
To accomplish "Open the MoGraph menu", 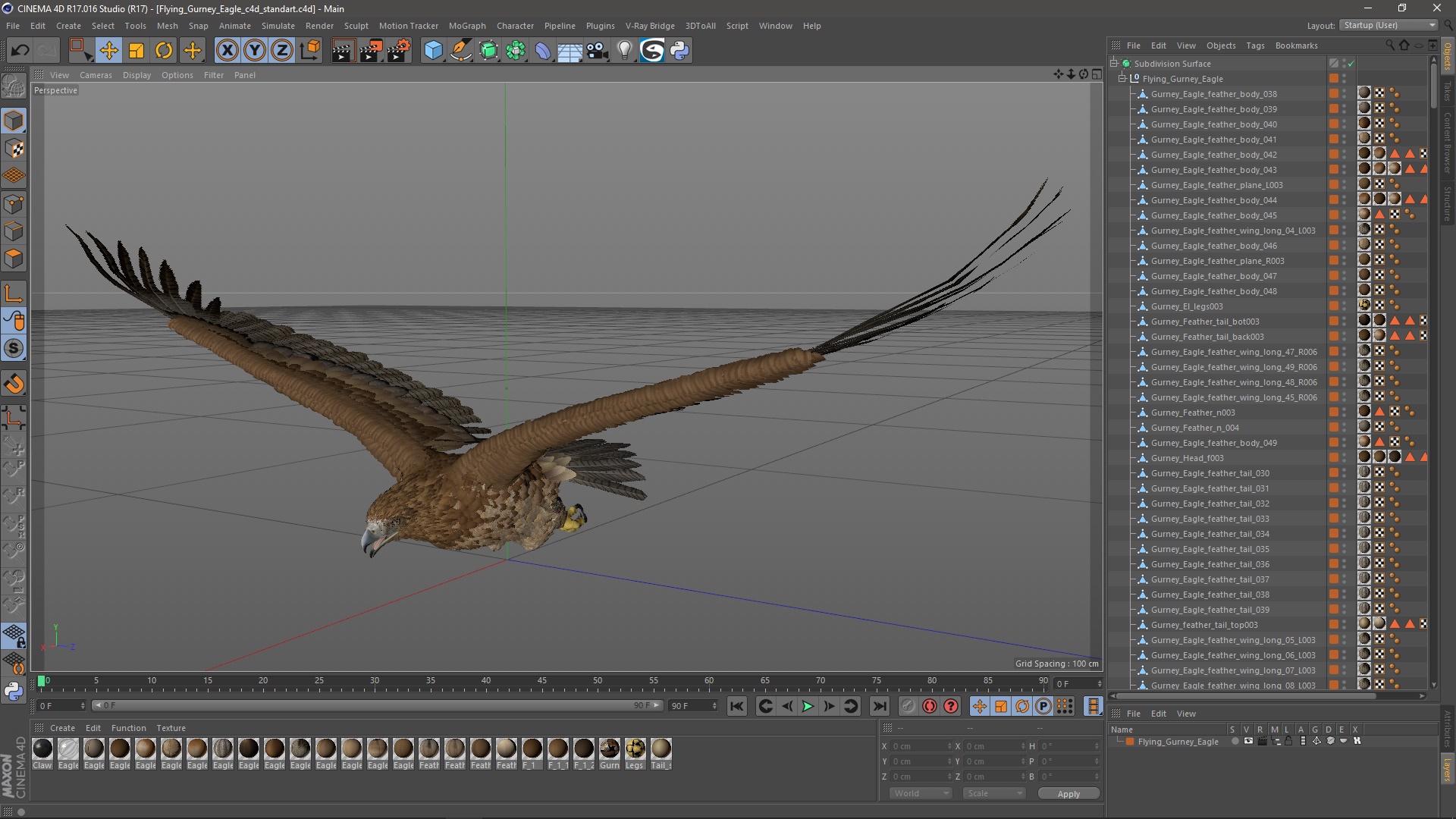I will 467,26.
